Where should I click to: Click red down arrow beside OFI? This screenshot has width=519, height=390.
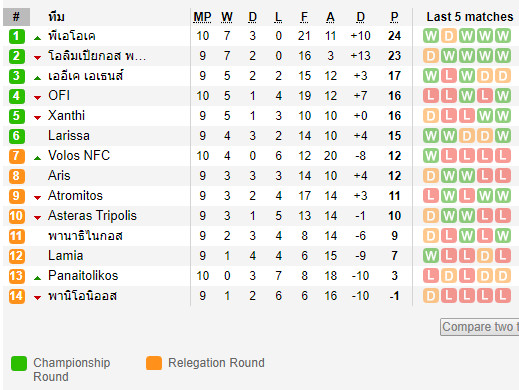tap(37, 98)
